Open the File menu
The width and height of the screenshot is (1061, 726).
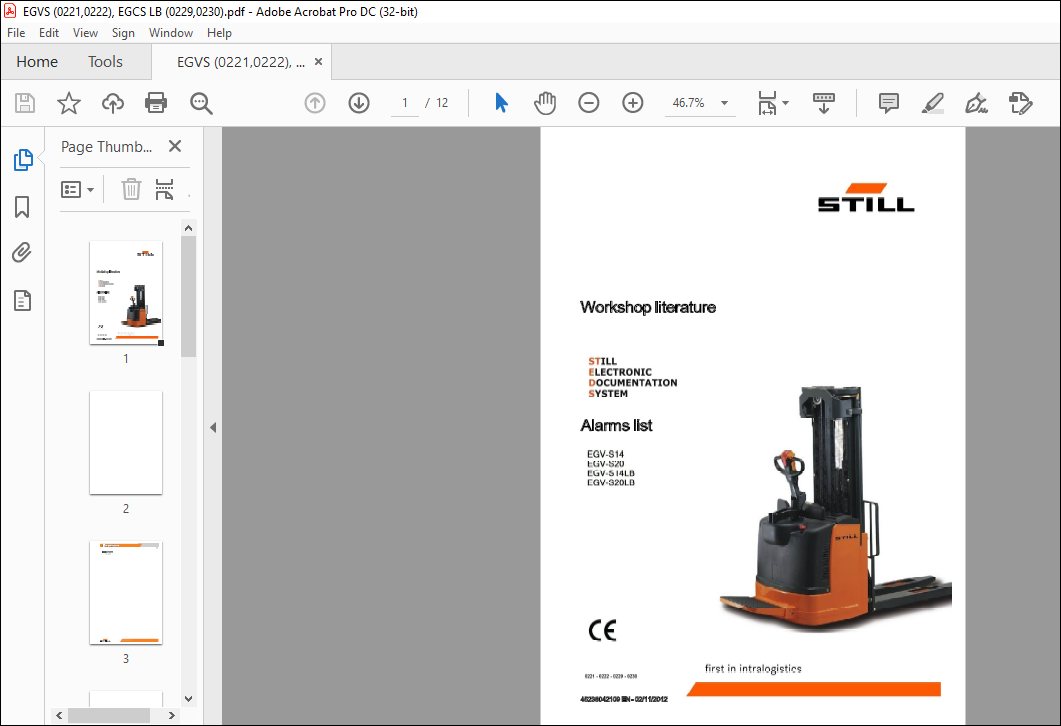coord(16,32)
